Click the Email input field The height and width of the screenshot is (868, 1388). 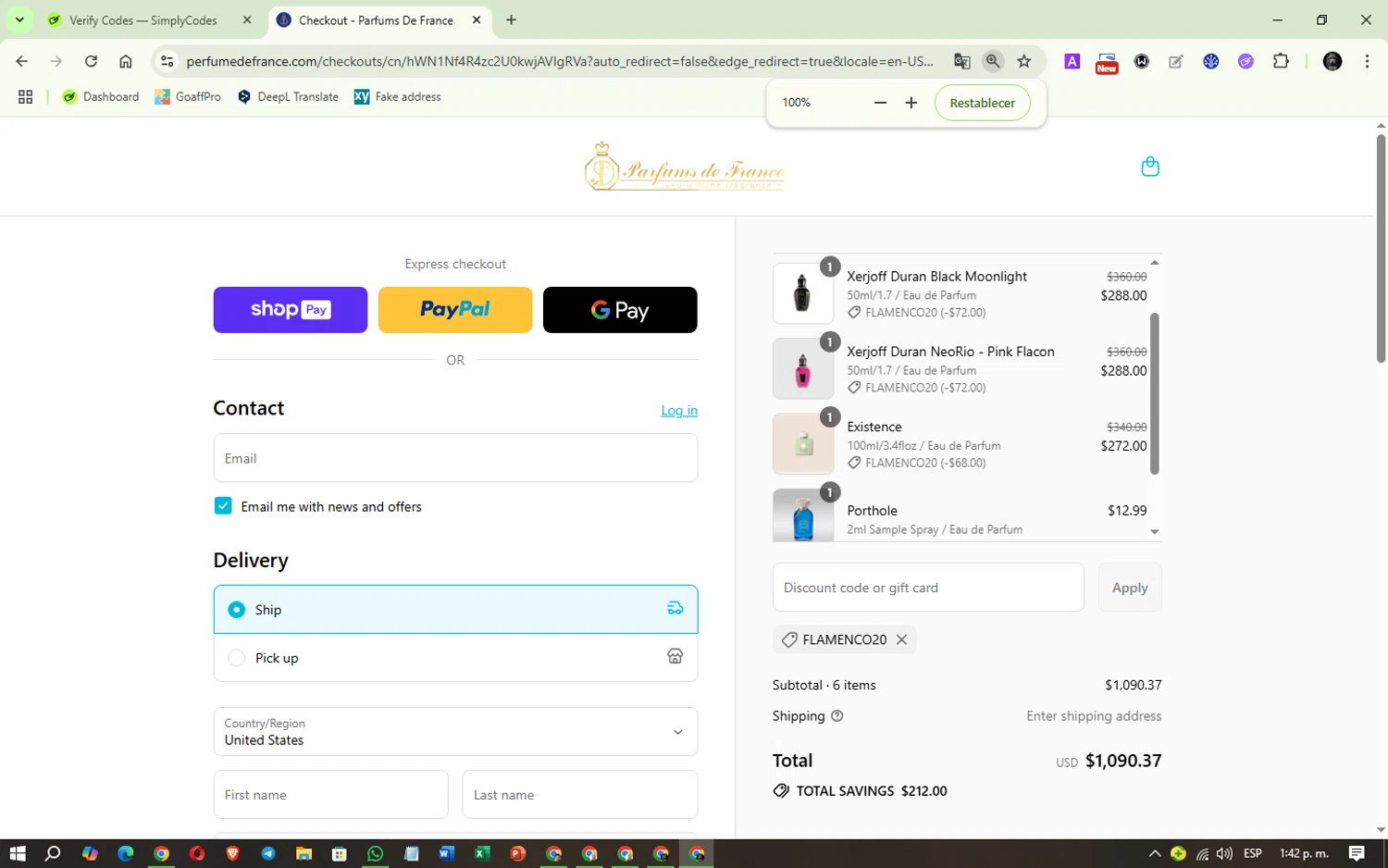point(455,458)
